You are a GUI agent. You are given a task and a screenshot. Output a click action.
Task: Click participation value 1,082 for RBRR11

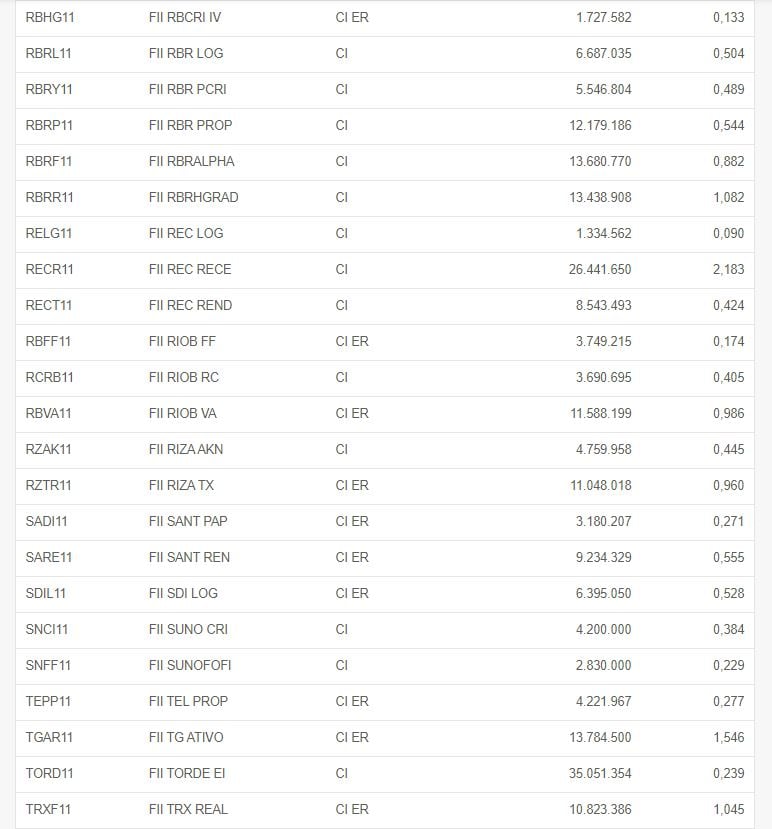(728, 197)
